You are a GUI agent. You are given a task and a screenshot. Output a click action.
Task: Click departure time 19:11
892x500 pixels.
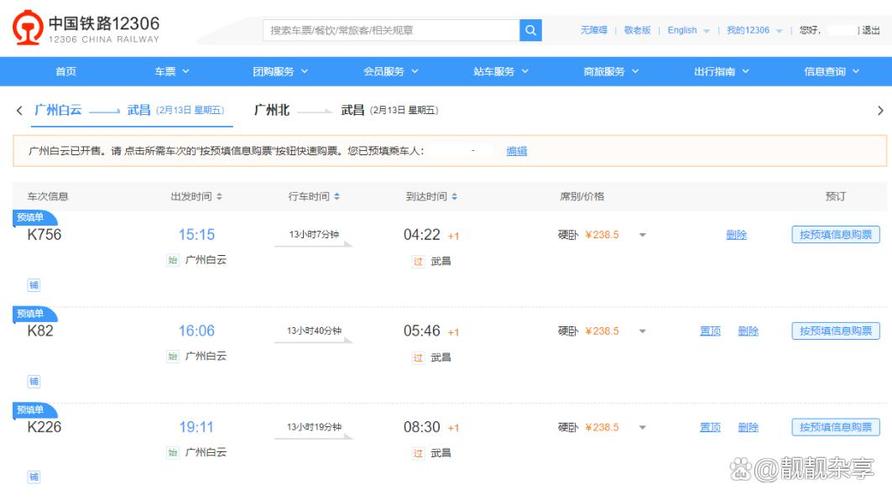point(197,427)
